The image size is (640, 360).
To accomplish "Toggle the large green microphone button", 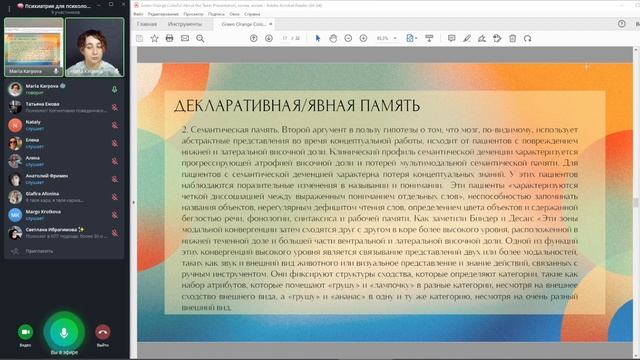I will point(64,332).
